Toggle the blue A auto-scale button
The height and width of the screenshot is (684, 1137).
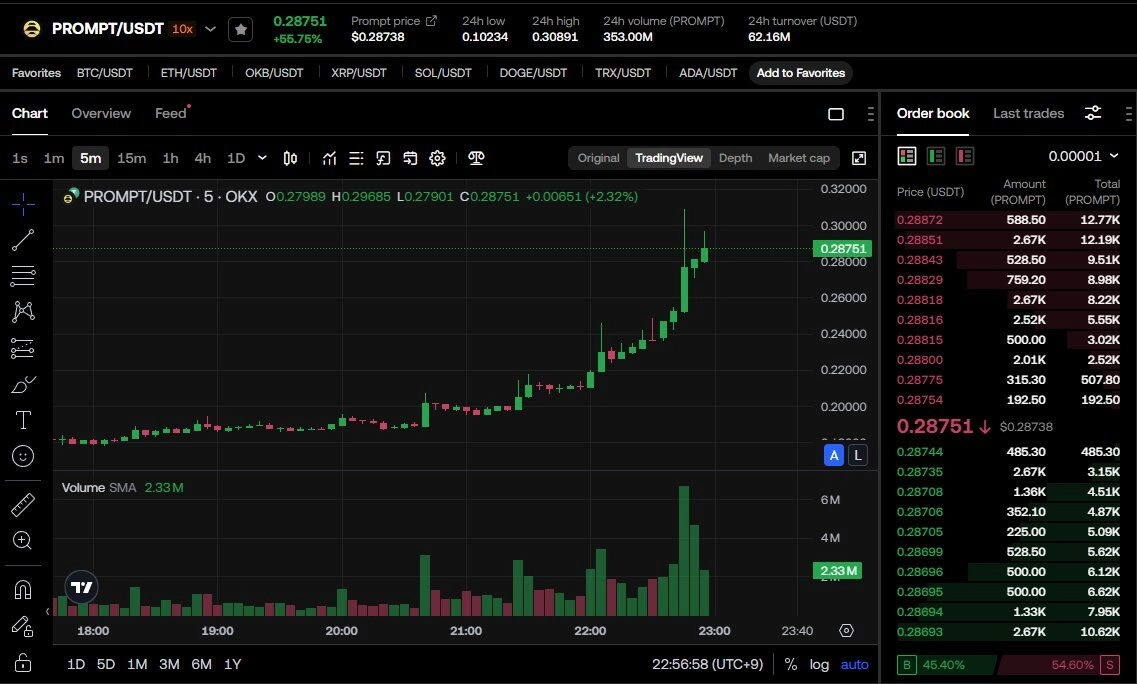click(x=834, y=456)
